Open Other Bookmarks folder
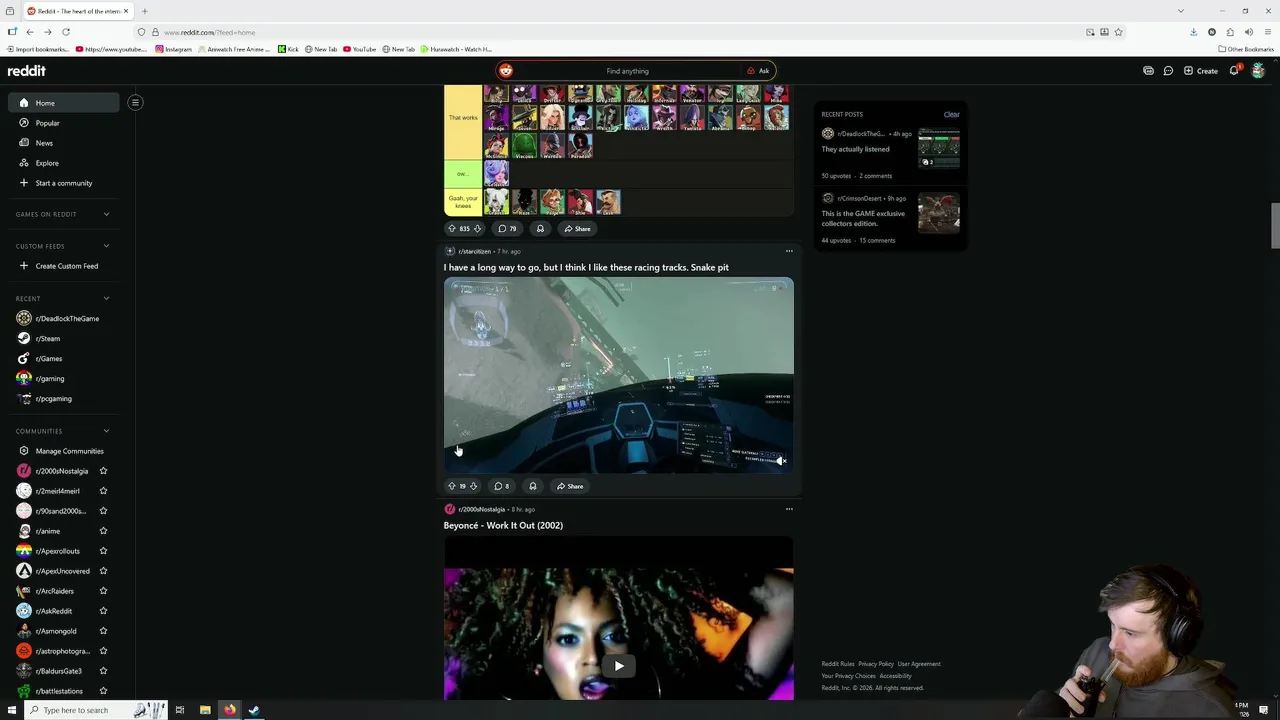The height and width of the screenshot is (720, 1280). [1246, 49]
